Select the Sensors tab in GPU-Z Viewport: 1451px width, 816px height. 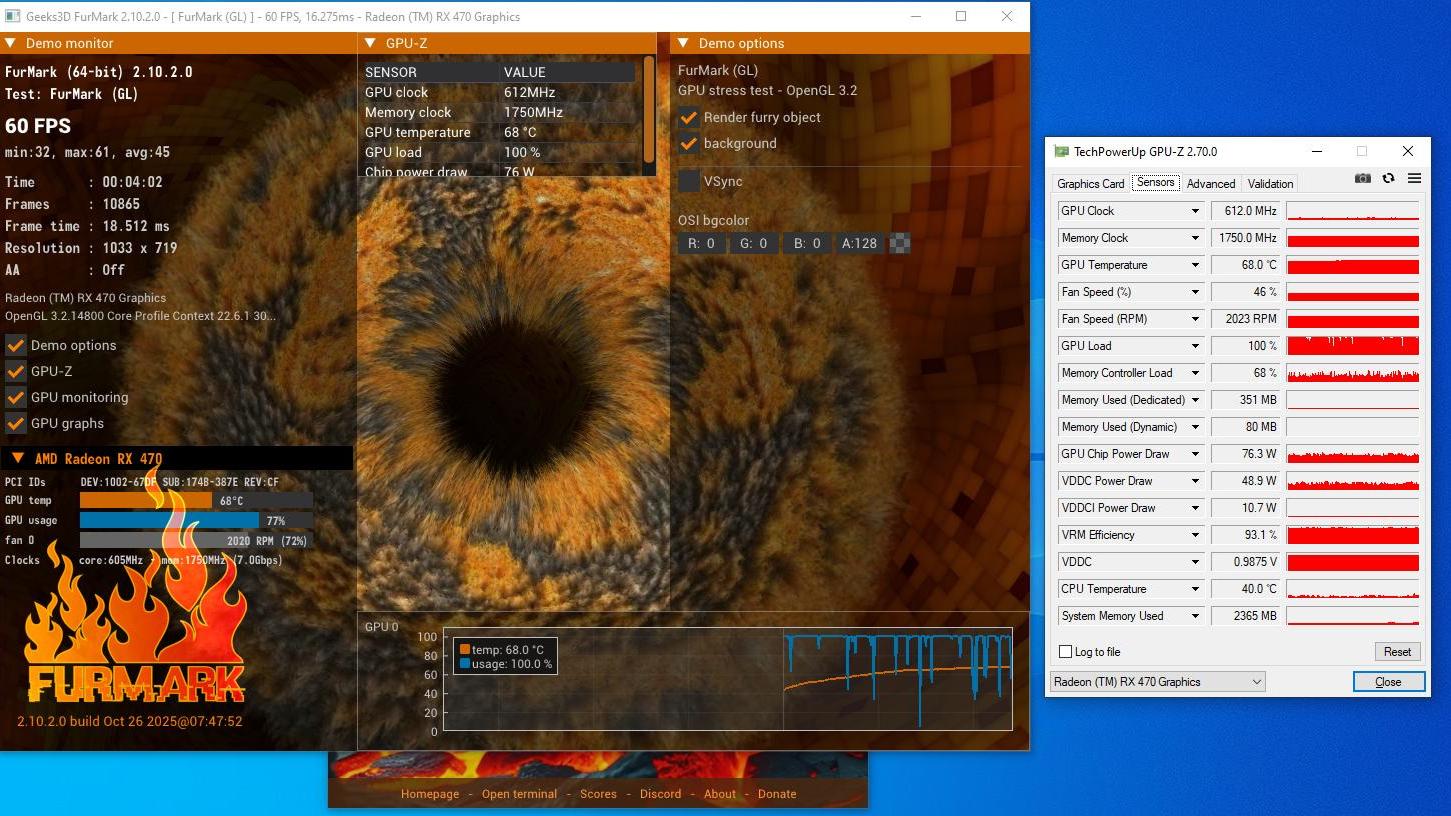coord(1155,182)
